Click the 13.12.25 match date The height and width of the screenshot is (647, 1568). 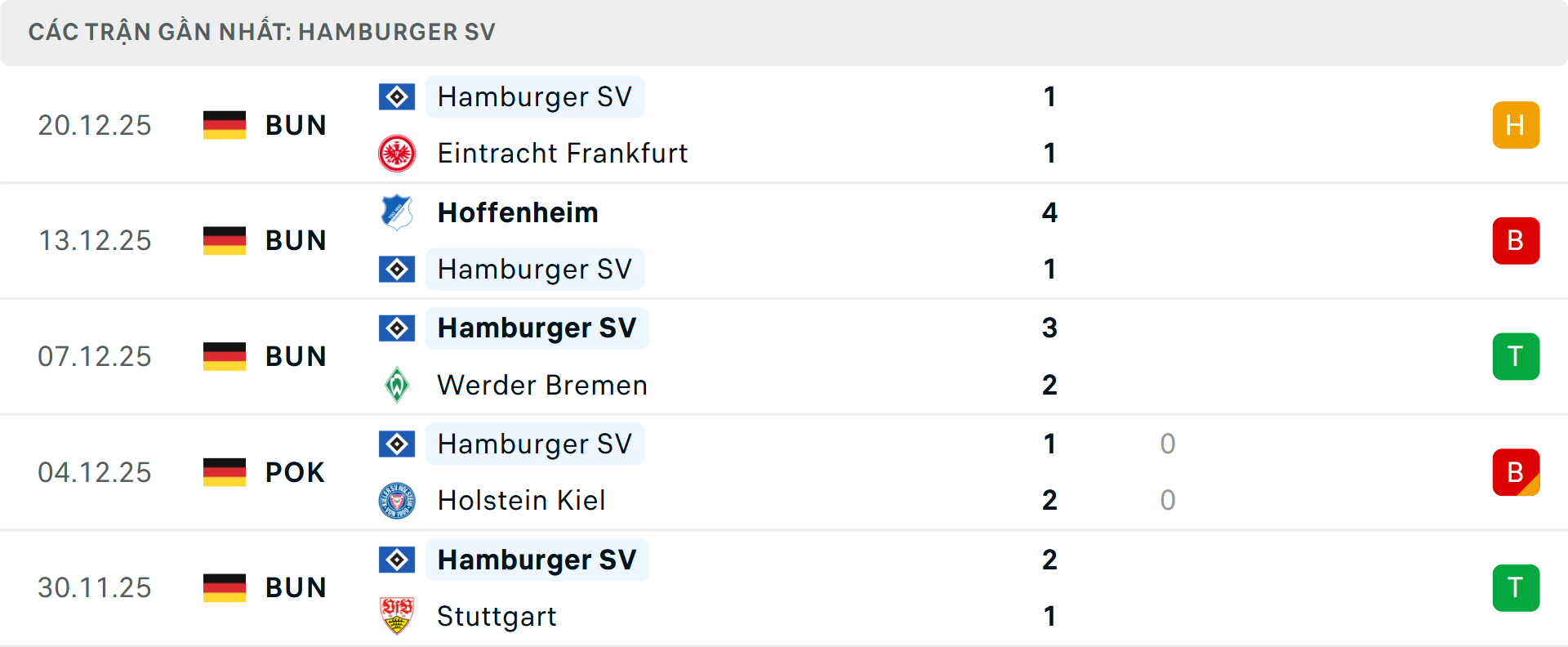tap(95, 241)
